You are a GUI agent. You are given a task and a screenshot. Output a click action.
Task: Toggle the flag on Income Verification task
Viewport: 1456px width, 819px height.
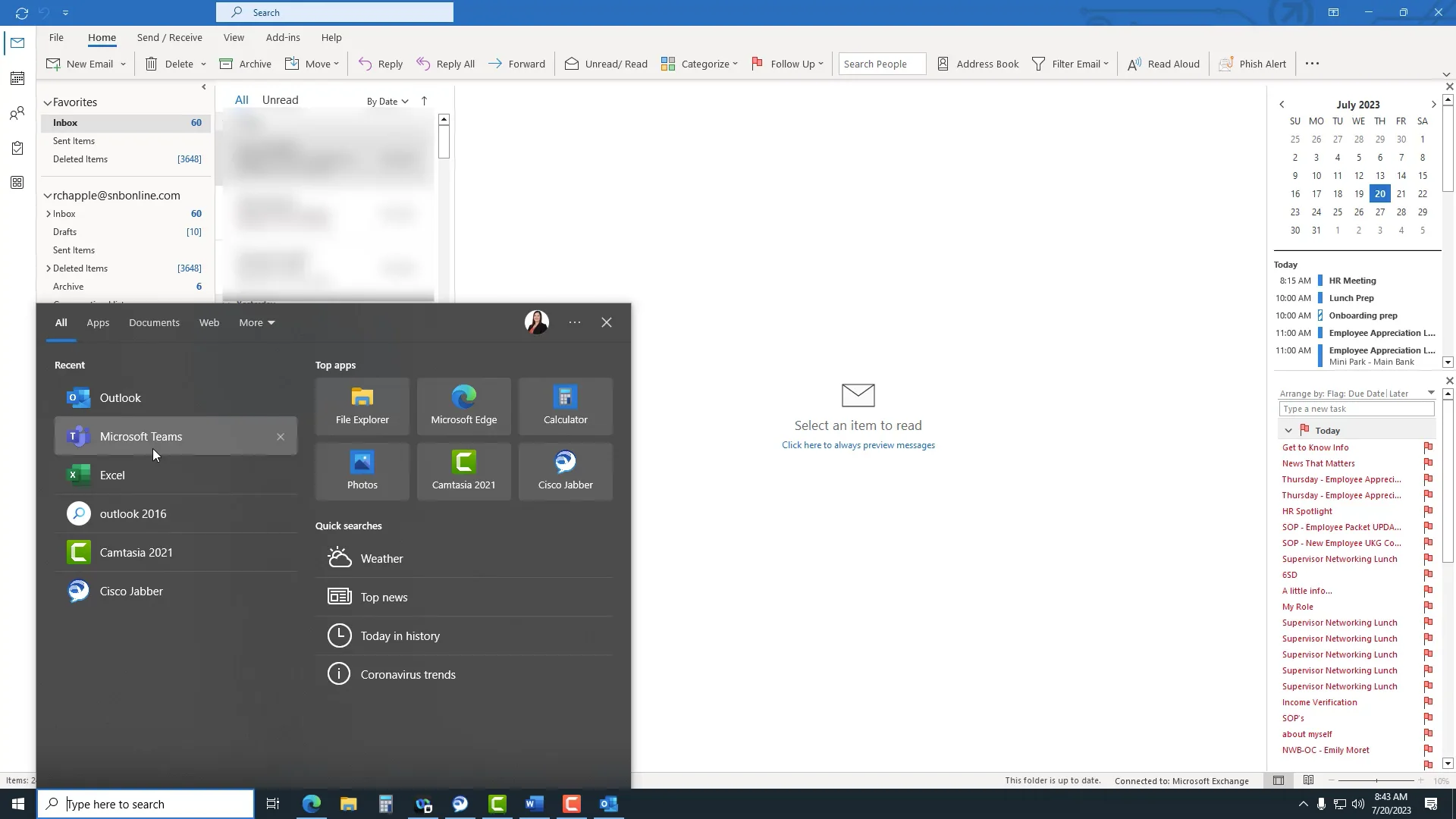click(x=1429, y=702)
